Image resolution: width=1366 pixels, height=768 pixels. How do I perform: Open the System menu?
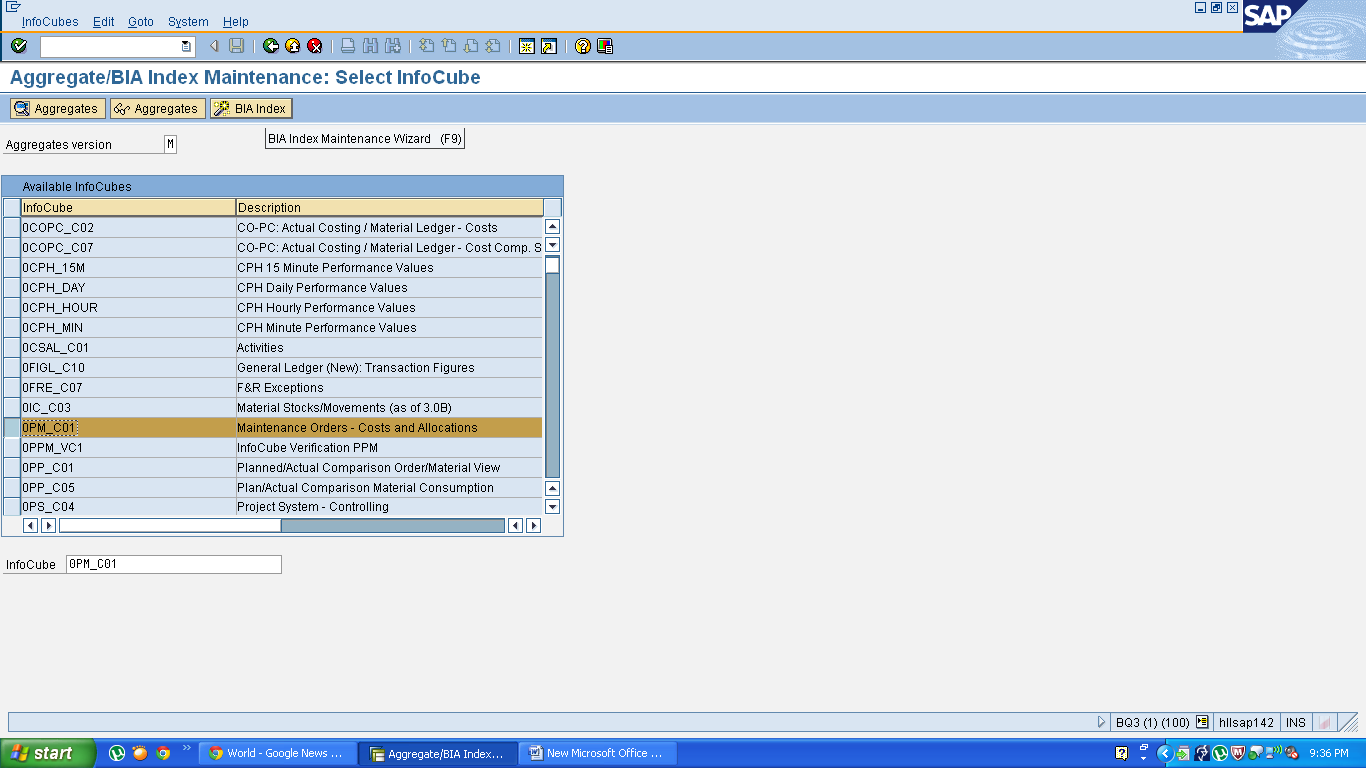tap(188, 22)
